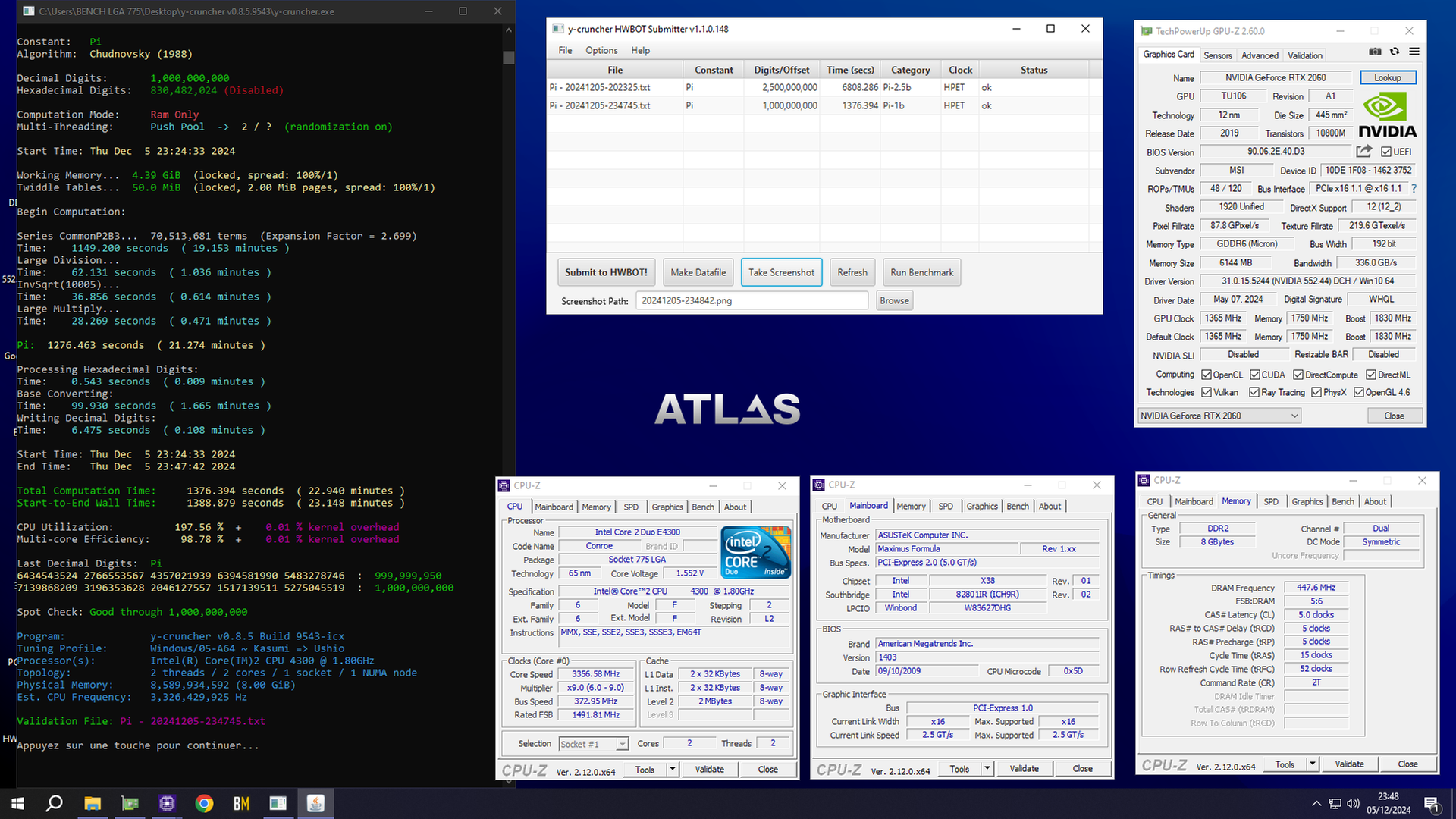The width and height of the screenshot is (1456, 819).
Task: Open the File menu in HWBOT Submitter
Action: pyautogui.click(x=565, y=50)
